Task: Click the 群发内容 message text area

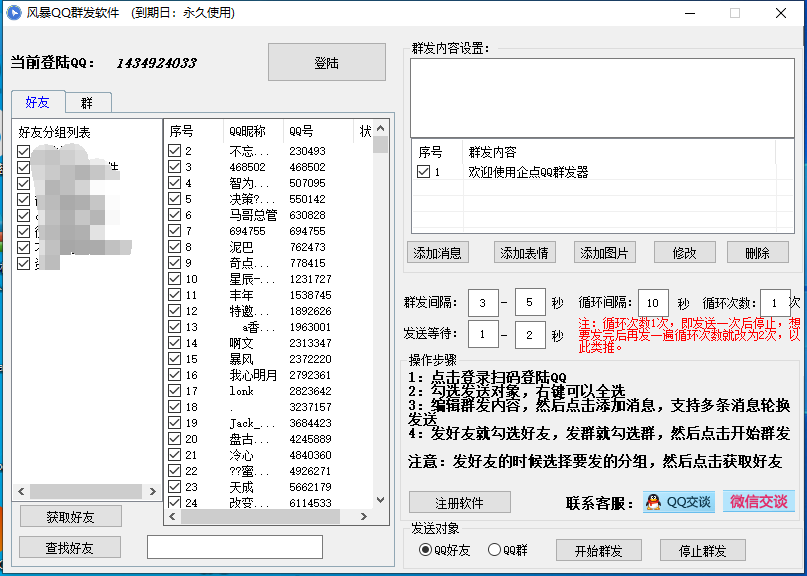Action: click(602, 98)
